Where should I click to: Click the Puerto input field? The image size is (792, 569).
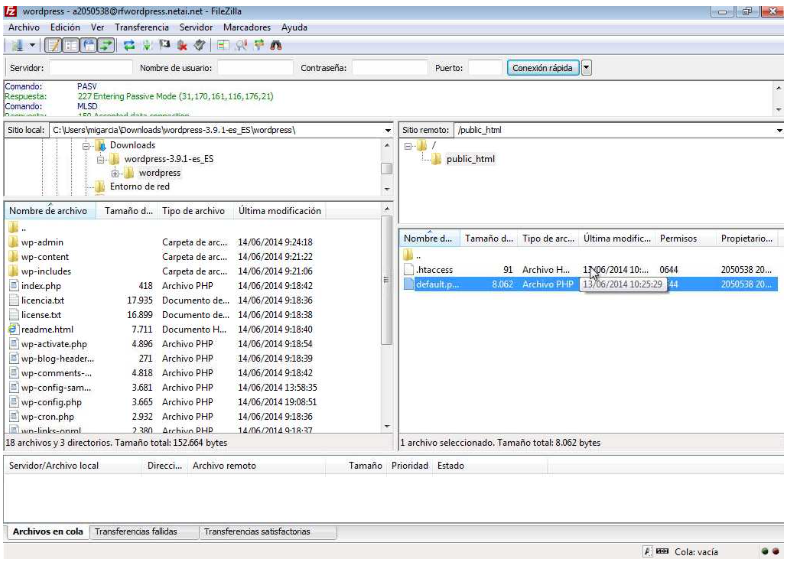(x=485, y=68)
